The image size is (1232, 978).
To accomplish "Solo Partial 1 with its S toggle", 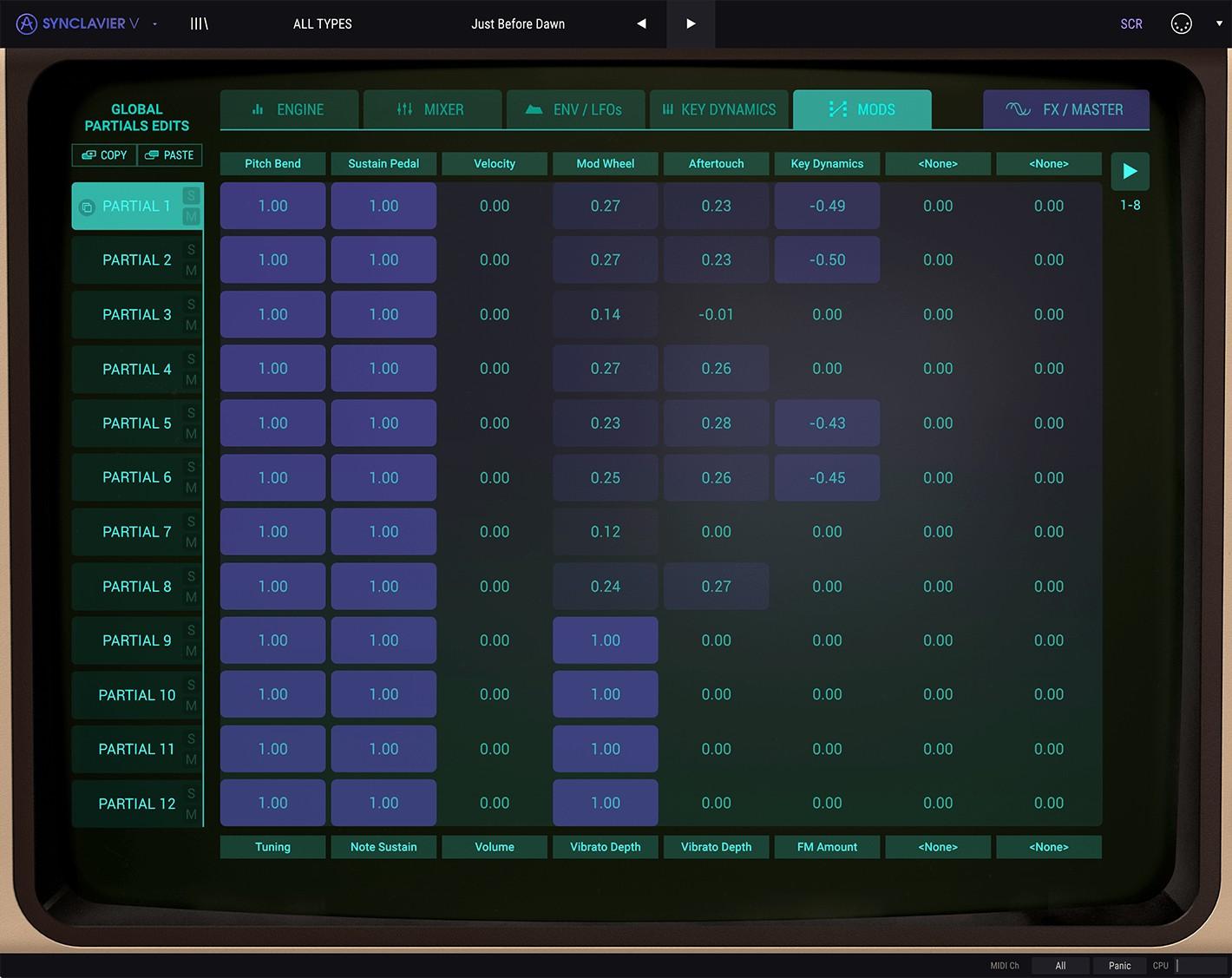I will click(191, 196).
